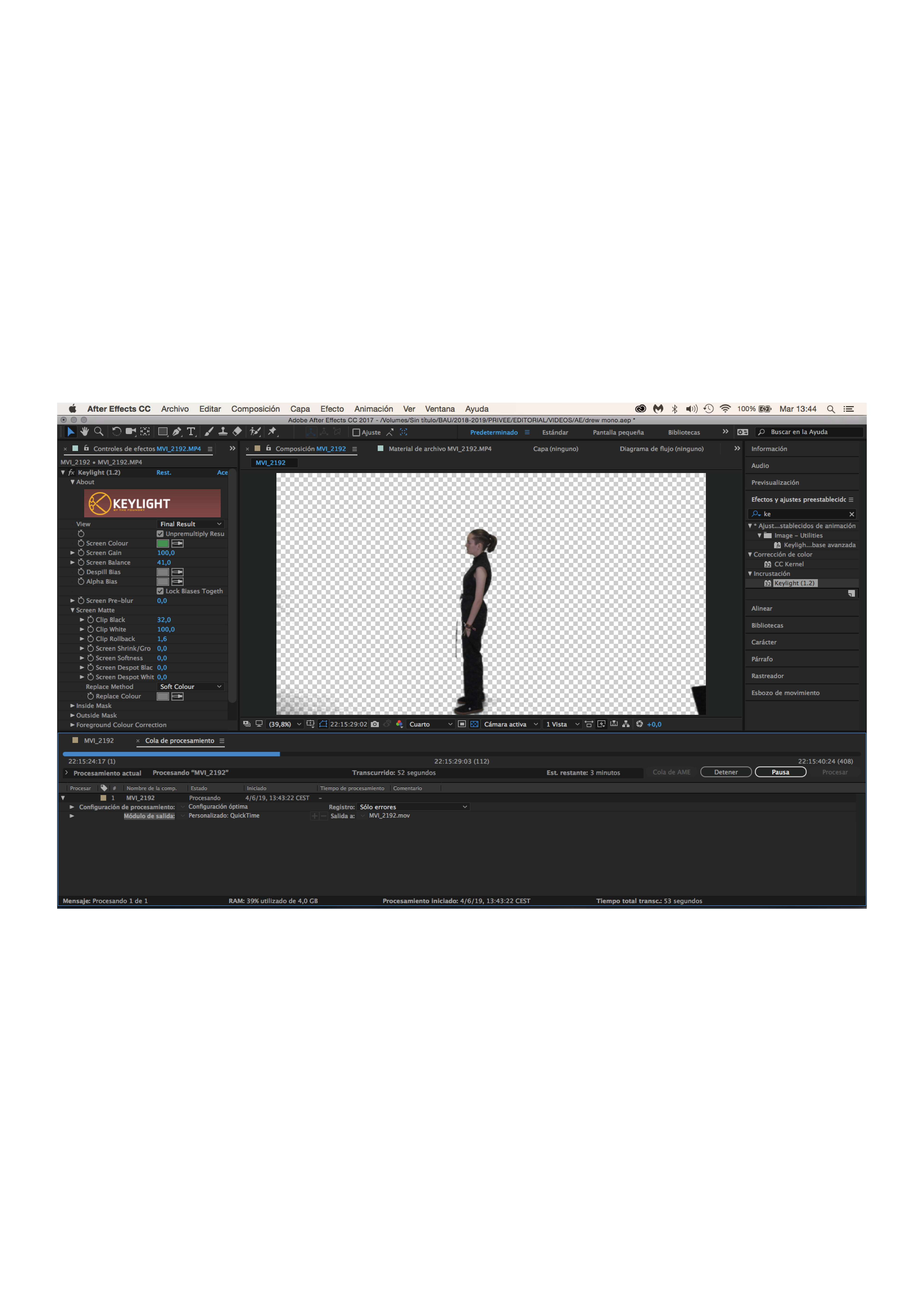Toggle Lock Biases Together checkbox
The height and width of the screenshot is (1307, 924).
click(x=160, y=592)
